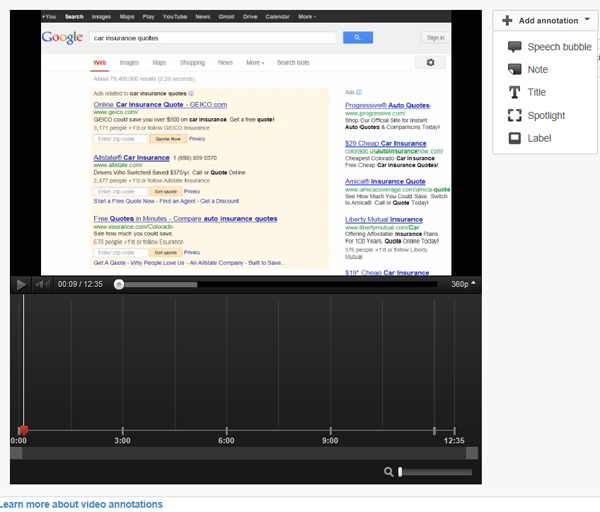Open Progressive Auto Quotes ad link

[x=387, y=105]
